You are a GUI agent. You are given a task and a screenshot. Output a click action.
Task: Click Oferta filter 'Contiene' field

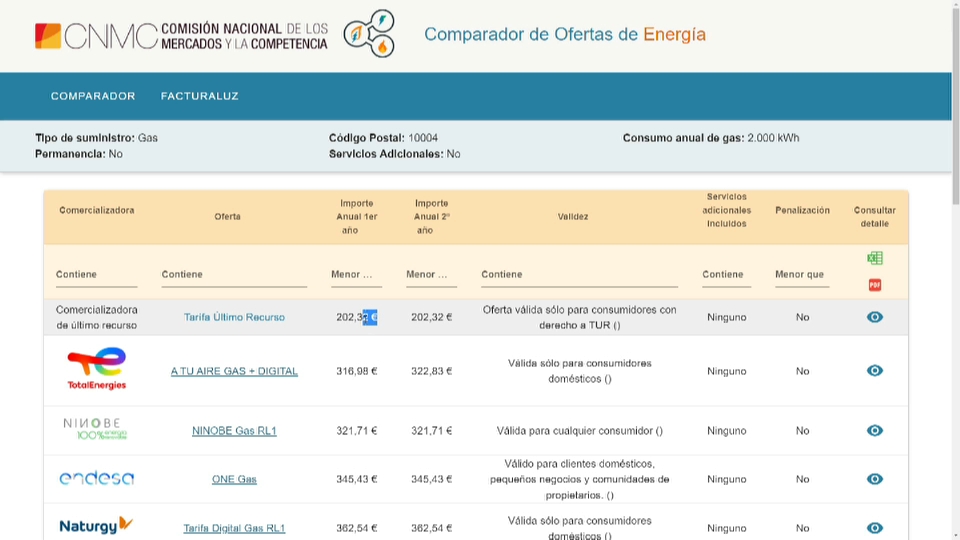[x=234, y=275]
